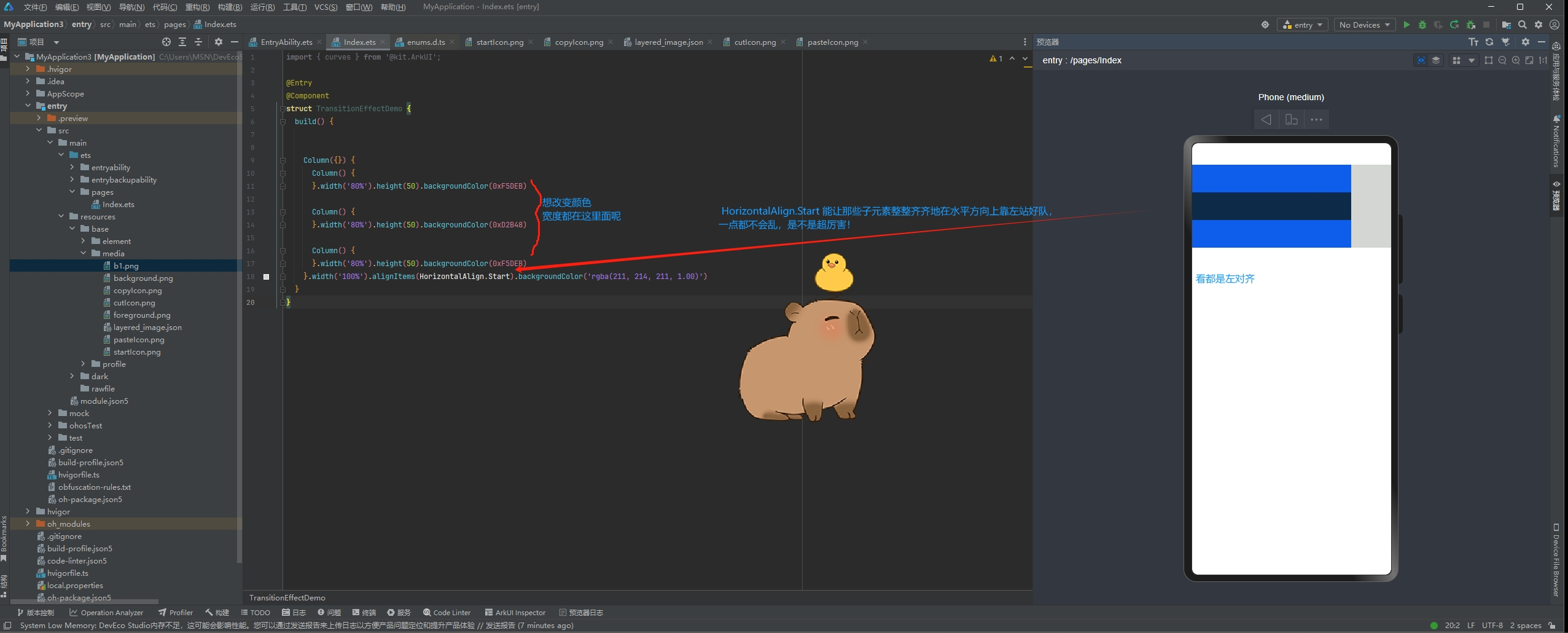Screen dimensions: 1568x633
Task: Open the entry run configuration dropdown
Action: [1303, 25]
